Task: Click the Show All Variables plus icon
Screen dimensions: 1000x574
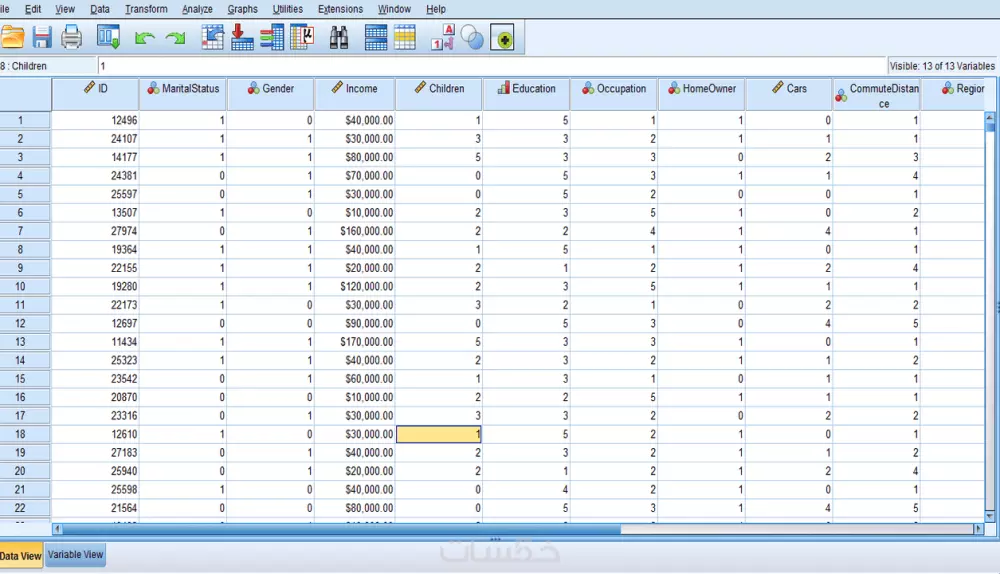Action: (x=503, y=38)
